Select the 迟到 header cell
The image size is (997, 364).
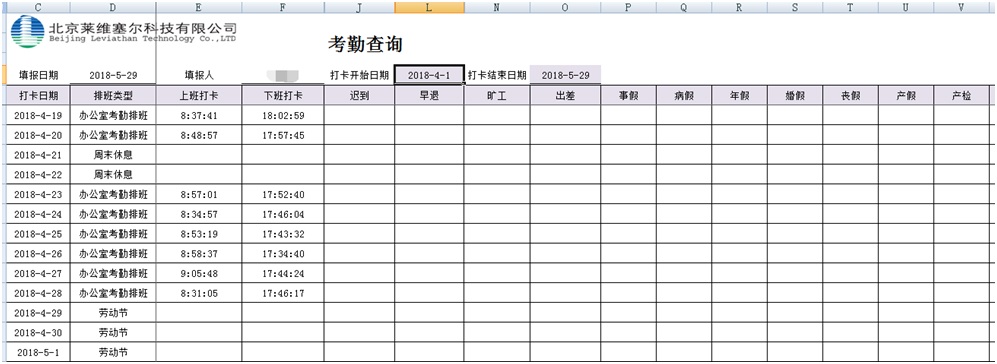tap(359, 95)
